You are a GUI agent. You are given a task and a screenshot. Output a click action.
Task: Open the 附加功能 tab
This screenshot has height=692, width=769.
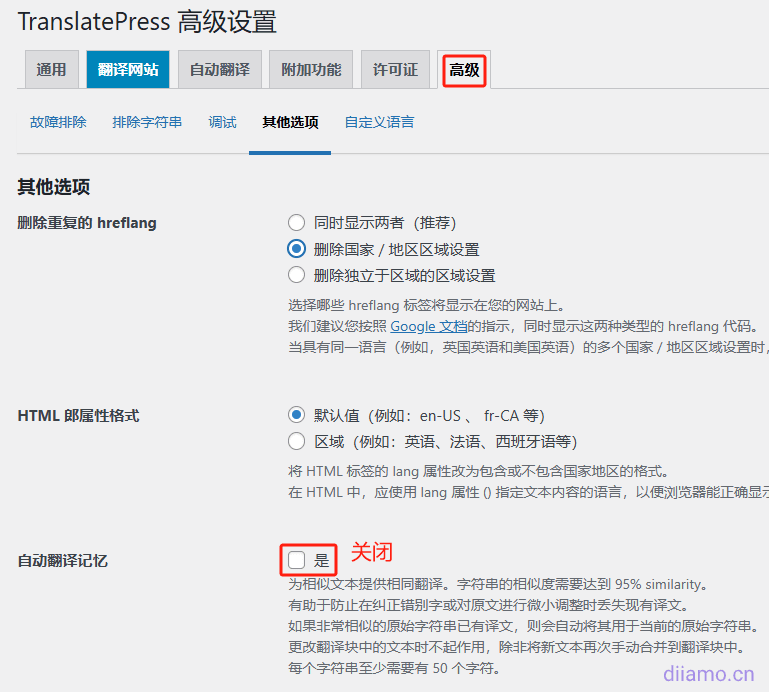coord(311,70)
